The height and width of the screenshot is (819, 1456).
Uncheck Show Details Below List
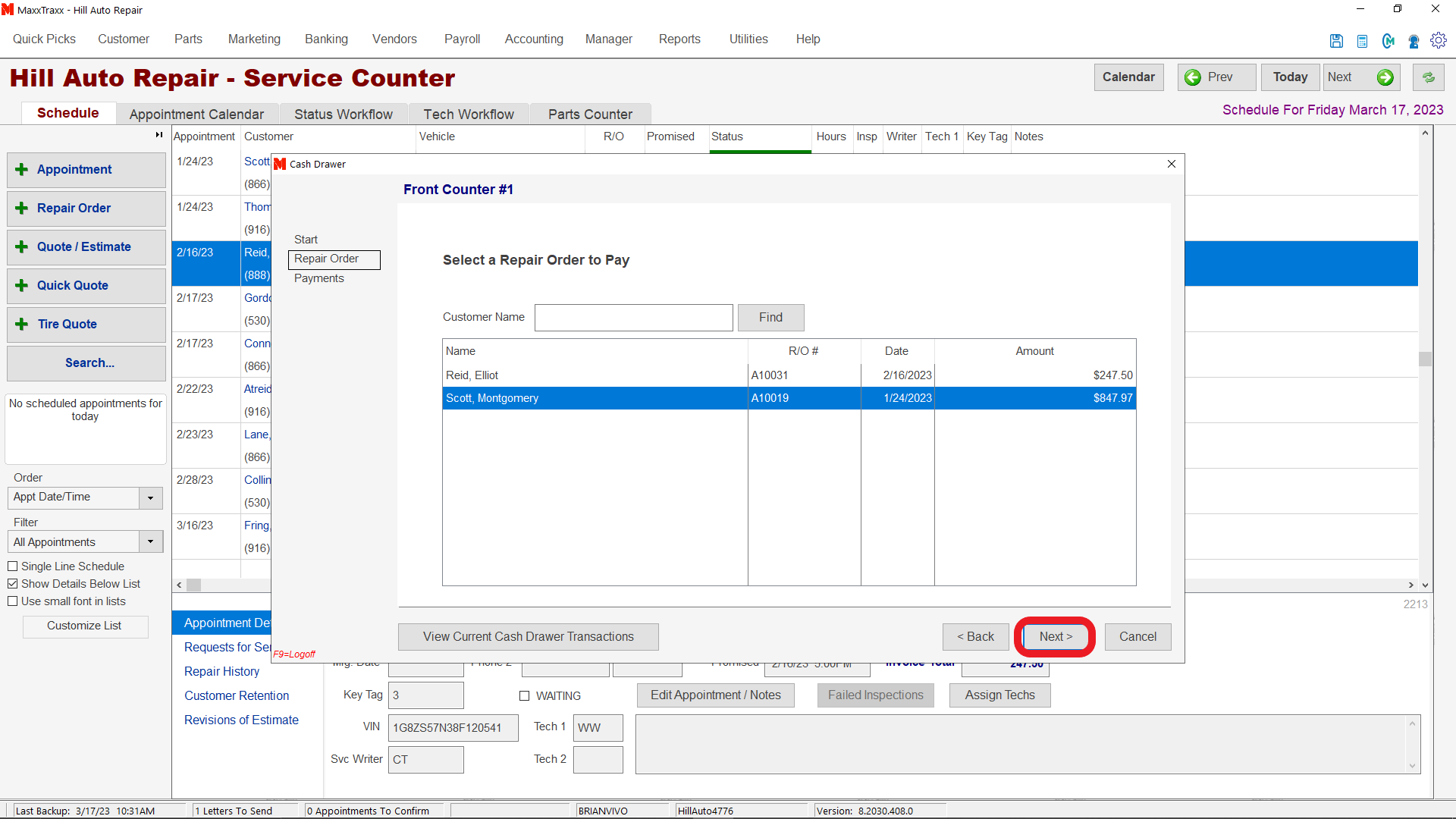[13, 584]
